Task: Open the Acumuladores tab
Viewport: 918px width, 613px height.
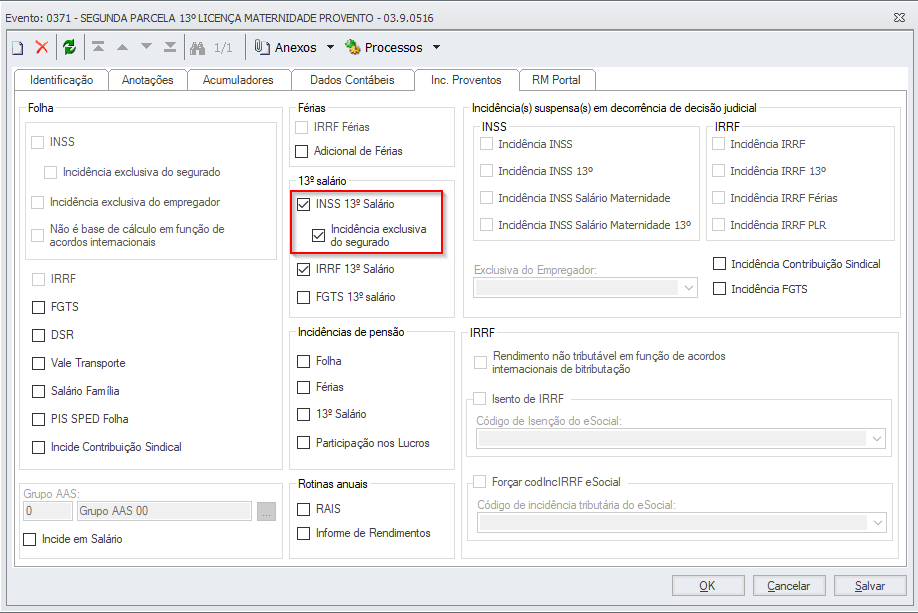Action: point(238,80)
